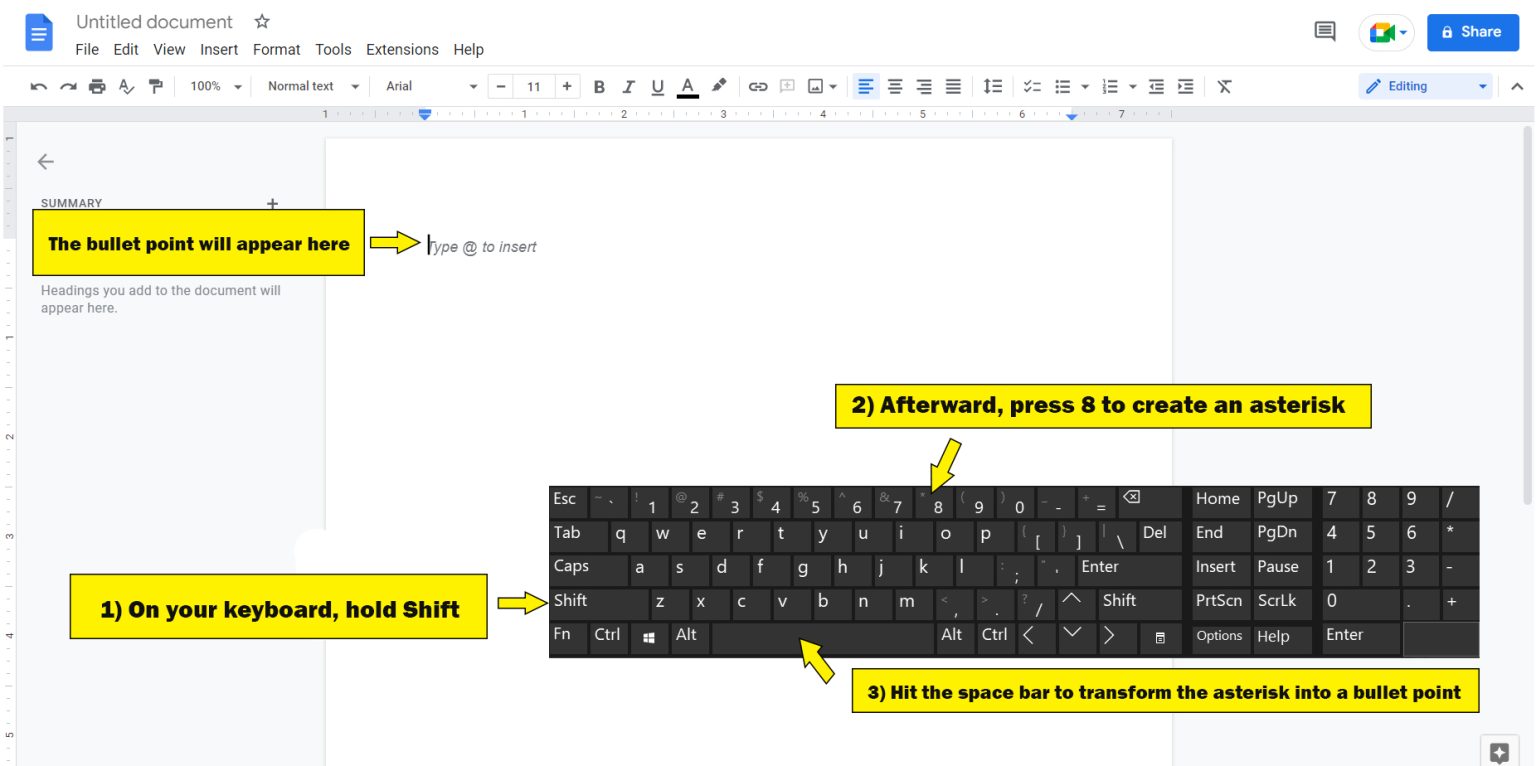Insert an image via the image icon

(x=814, y=86)
